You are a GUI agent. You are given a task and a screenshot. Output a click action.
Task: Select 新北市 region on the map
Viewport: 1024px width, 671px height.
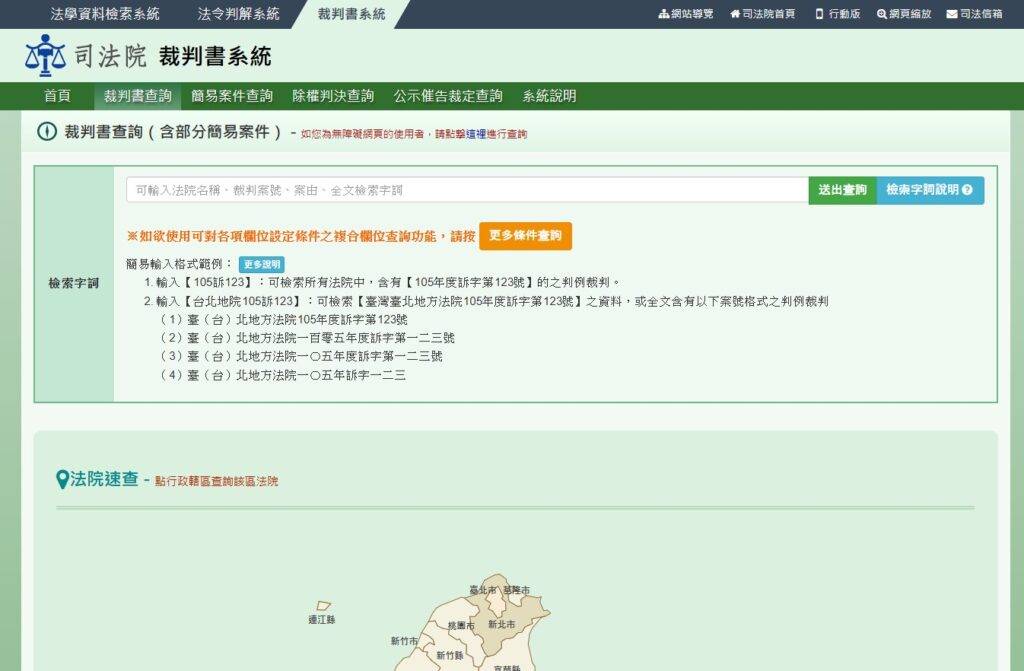click(502, 625)
